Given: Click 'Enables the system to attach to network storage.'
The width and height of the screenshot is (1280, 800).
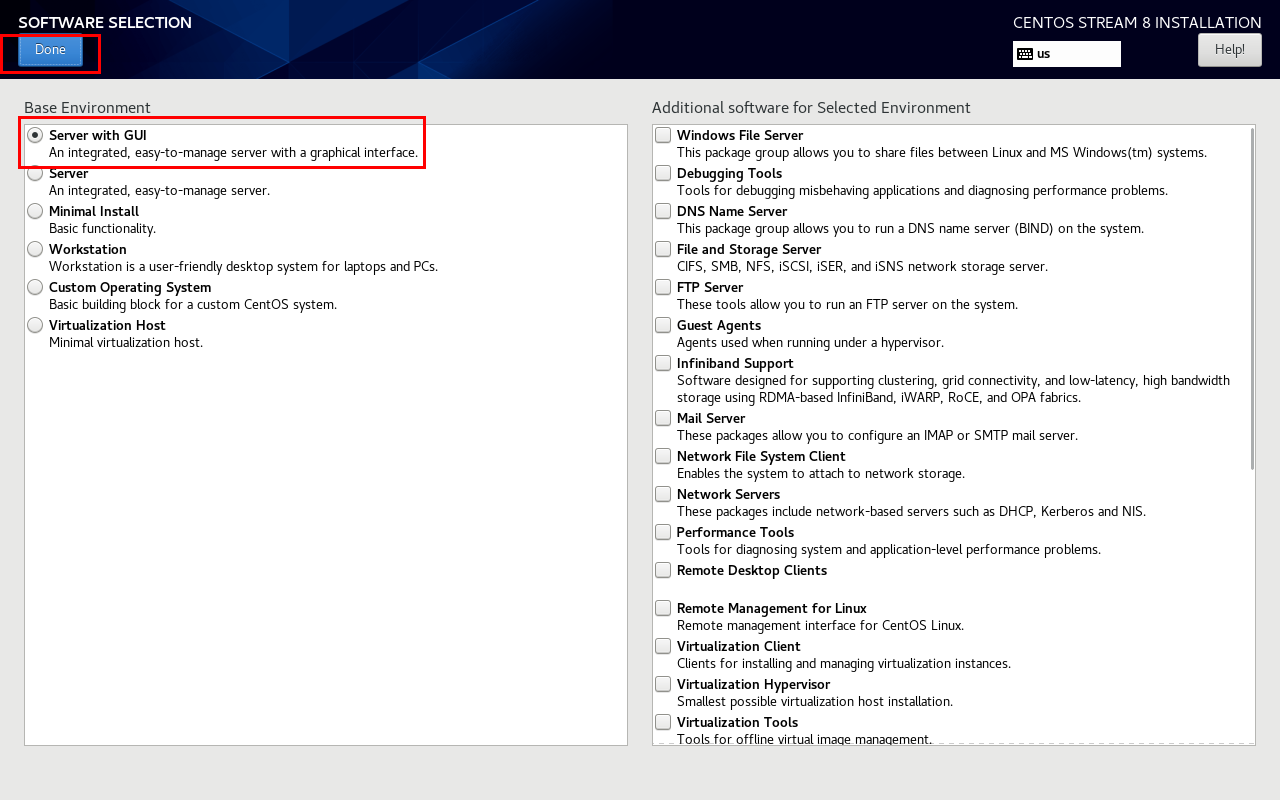Looking at the screenshot, I should pyautogui.click(x=821, y=474).
